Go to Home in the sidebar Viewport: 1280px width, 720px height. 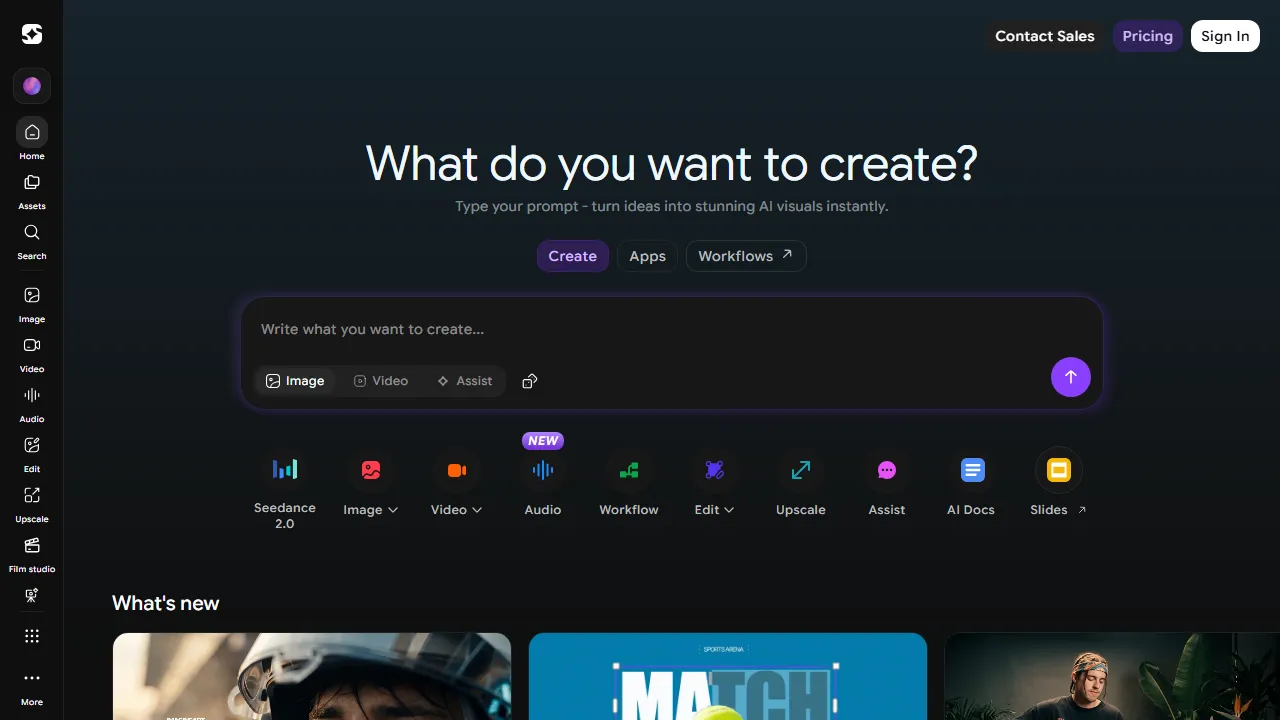point(32,139)
